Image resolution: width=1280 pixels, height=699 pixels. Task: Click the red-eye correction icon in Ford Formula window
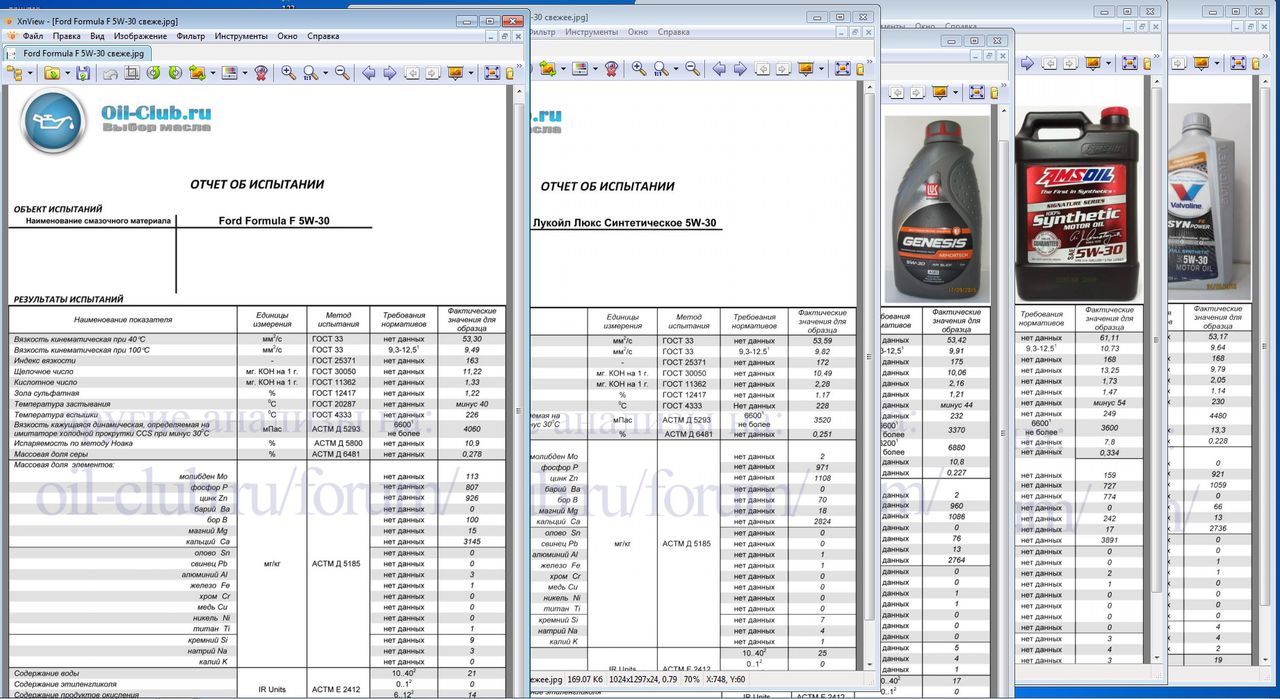(261, 73)
